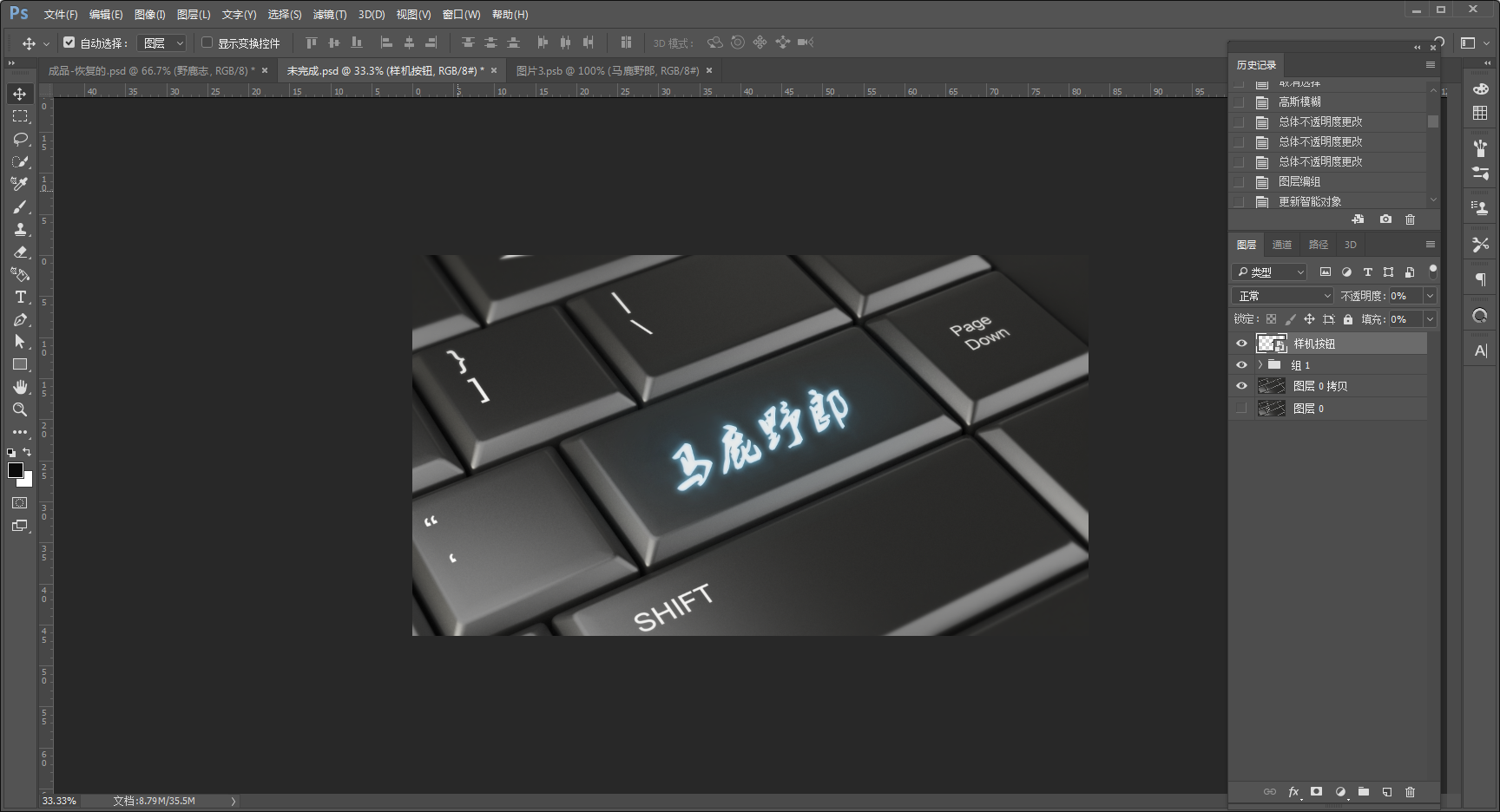Click the layer style fx icon
The image size is (1500, 812).
pyautogui.click(x=1293, y=792)
